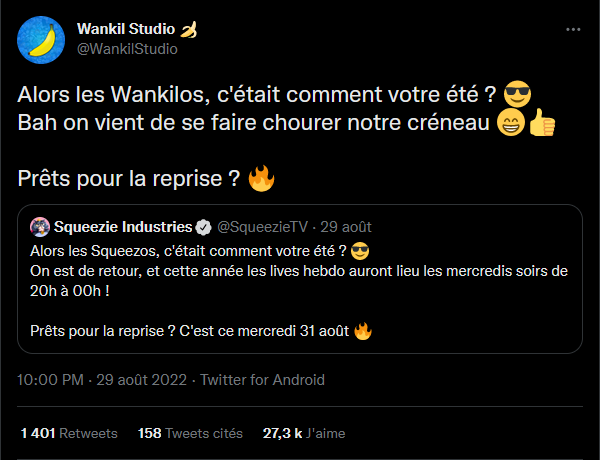Open the quoted Squeezie tweet text
Image resolution: width=600 pixels, height=460 pixels.
(x=299, y=291)
